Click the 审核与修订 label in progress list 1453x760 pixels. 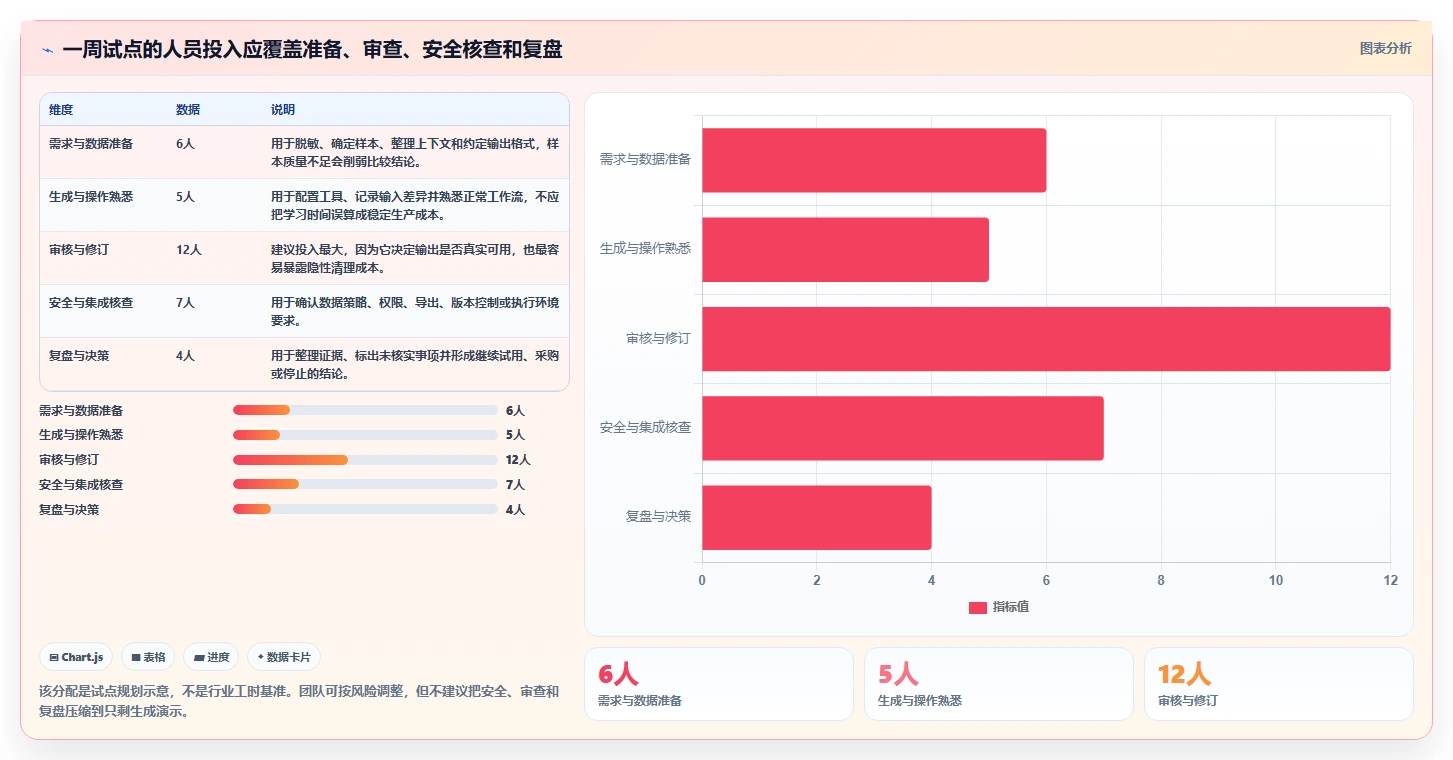coord(69,460)
